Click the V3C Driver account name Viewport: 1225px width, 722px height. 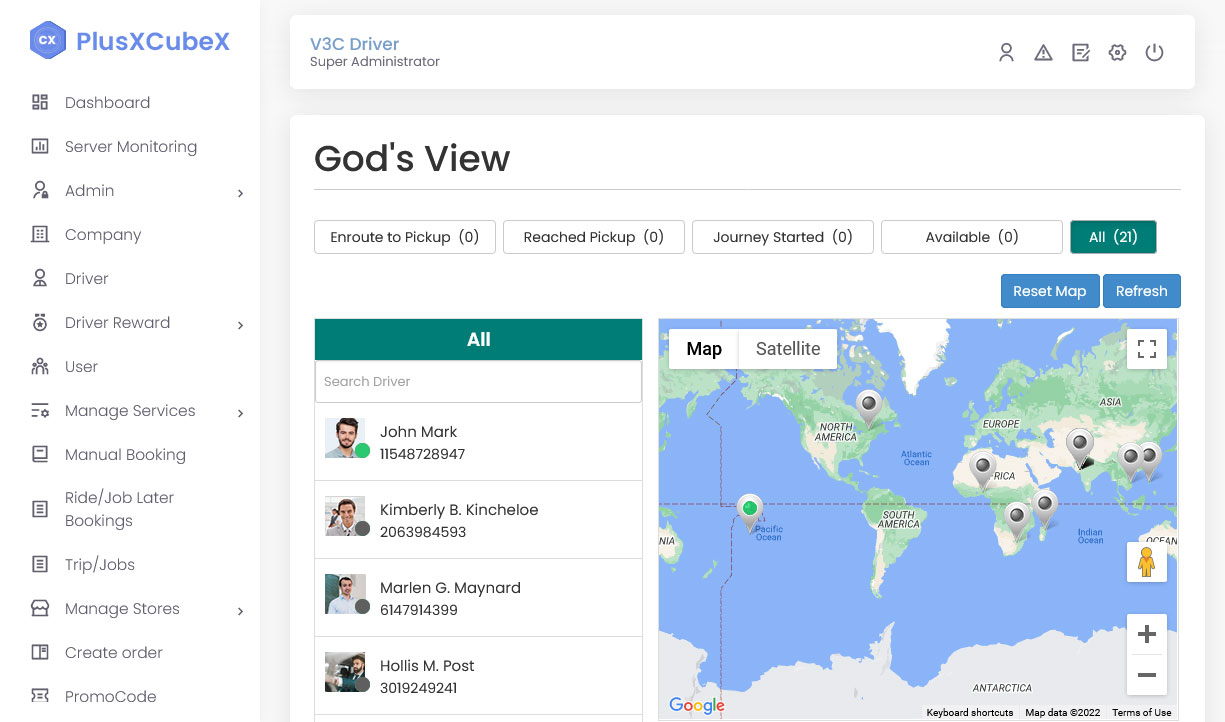click(354, 44)
